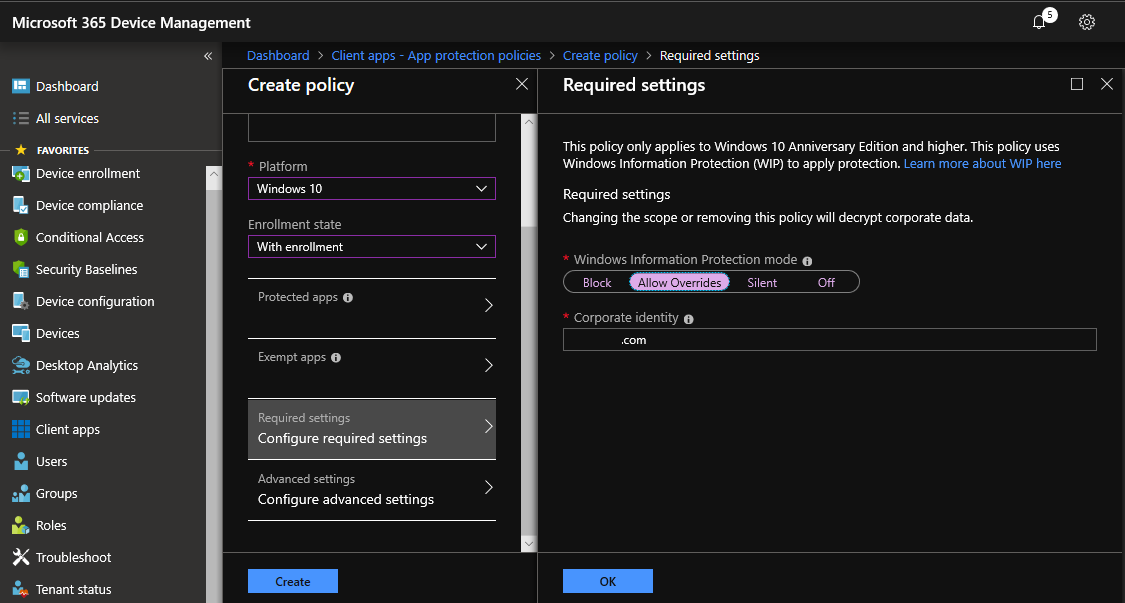
Task: Open Client apps in the sidebar
Action: pos(68,429)
